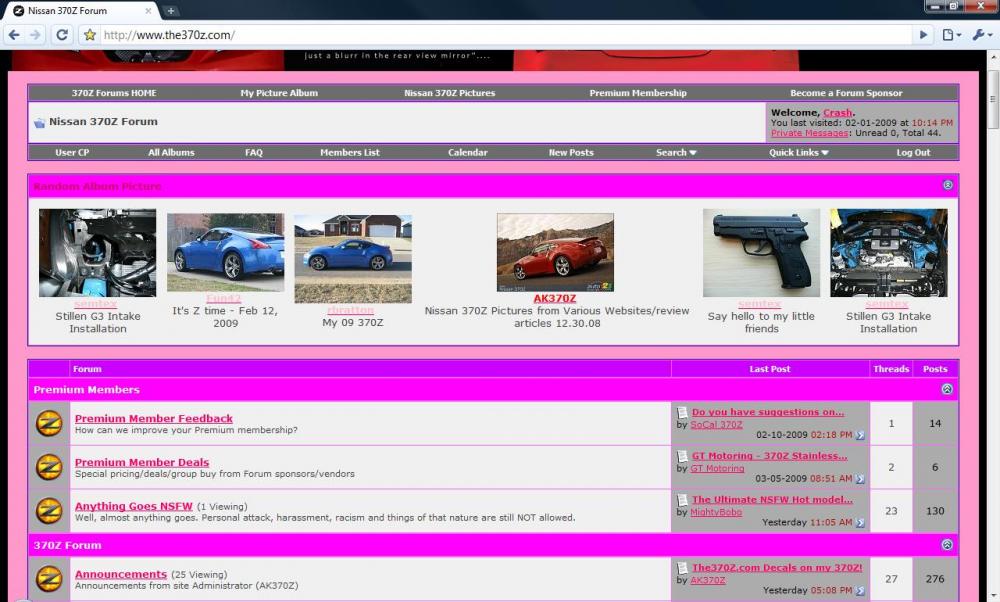
Task: Collapse the Random Album Picture section
Action: (x=948, y=185)
